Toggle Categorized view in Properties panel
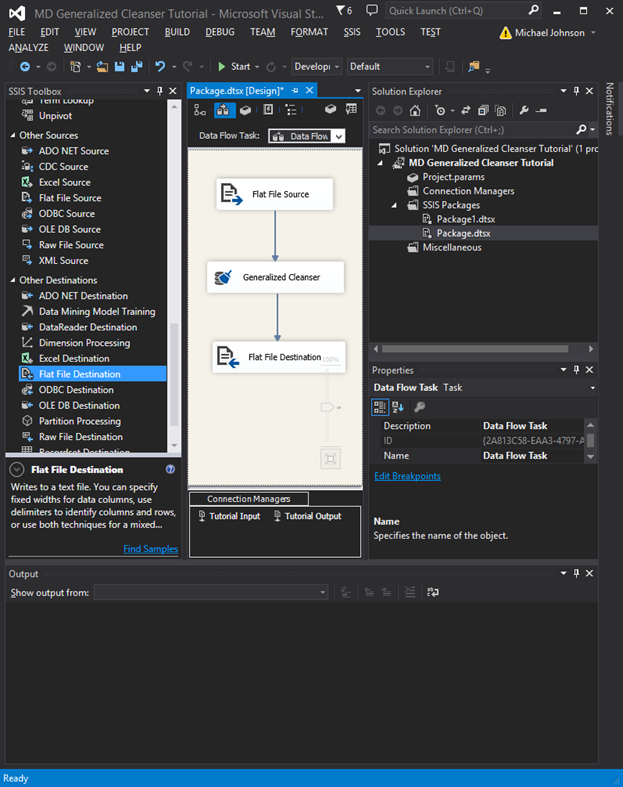Image resolution: width=623 pixels, height=787 pixels. (380, 407)
